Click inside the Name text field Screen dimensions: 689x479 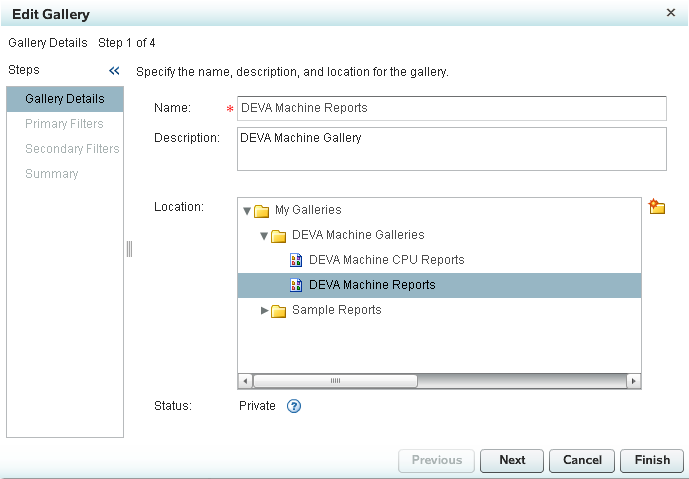coord(450,108)
